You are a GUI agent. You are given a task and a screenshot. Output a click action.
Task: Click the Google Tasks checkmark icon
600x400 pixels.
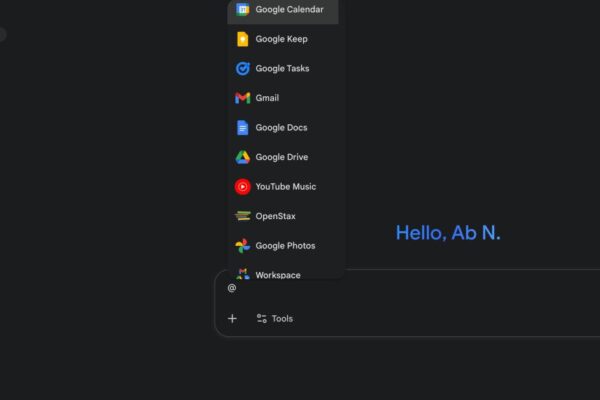click(242, 69)
